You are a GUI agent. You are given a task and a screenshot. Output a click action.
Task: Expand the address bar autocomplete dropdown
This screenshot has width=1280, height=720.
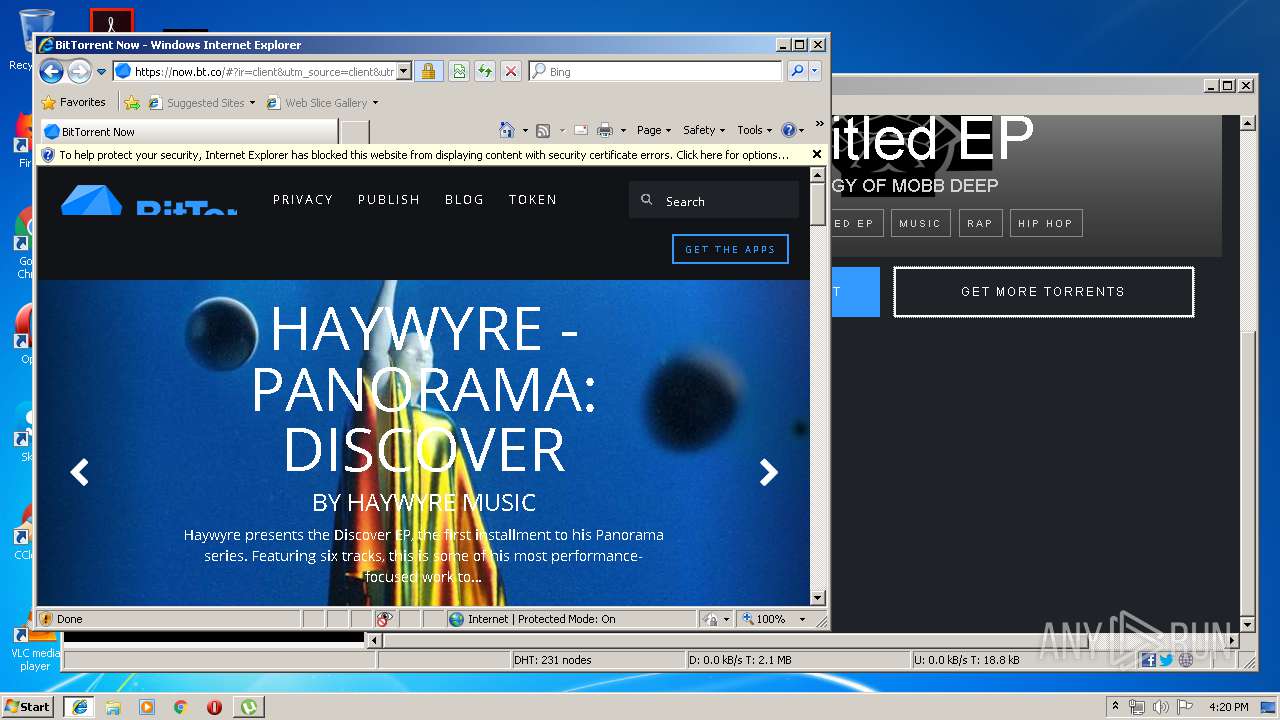[404, 72]
